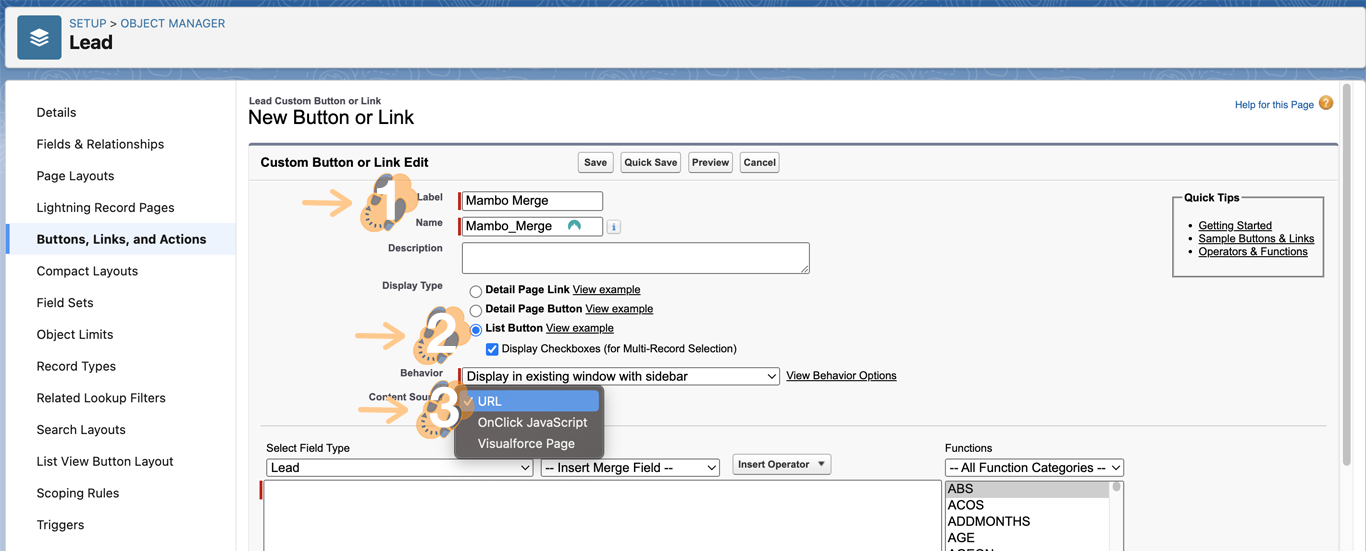Toggle the Display Checkboxes for Multi-Record Selection

tap(492, 349)
